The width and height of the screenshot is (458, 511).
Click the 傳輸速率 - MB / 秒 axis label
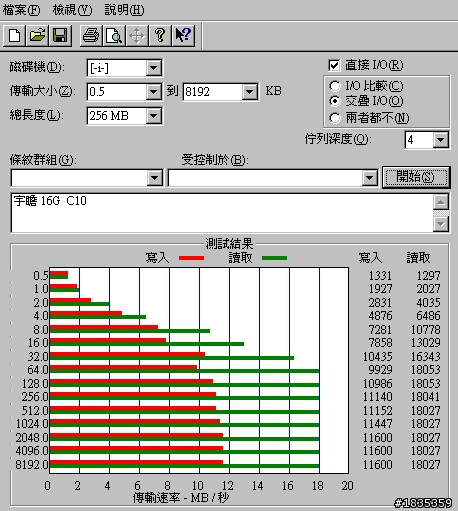tap(181, 498)
